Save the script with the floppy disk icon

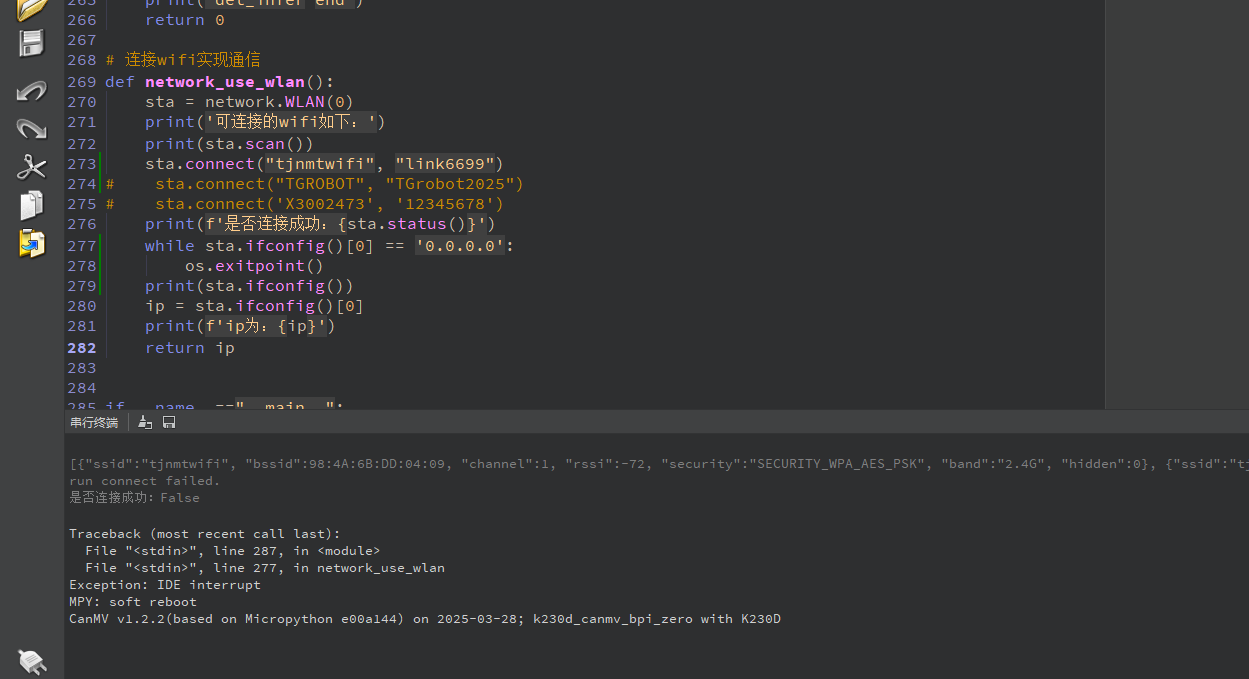[x=32, y=43]
